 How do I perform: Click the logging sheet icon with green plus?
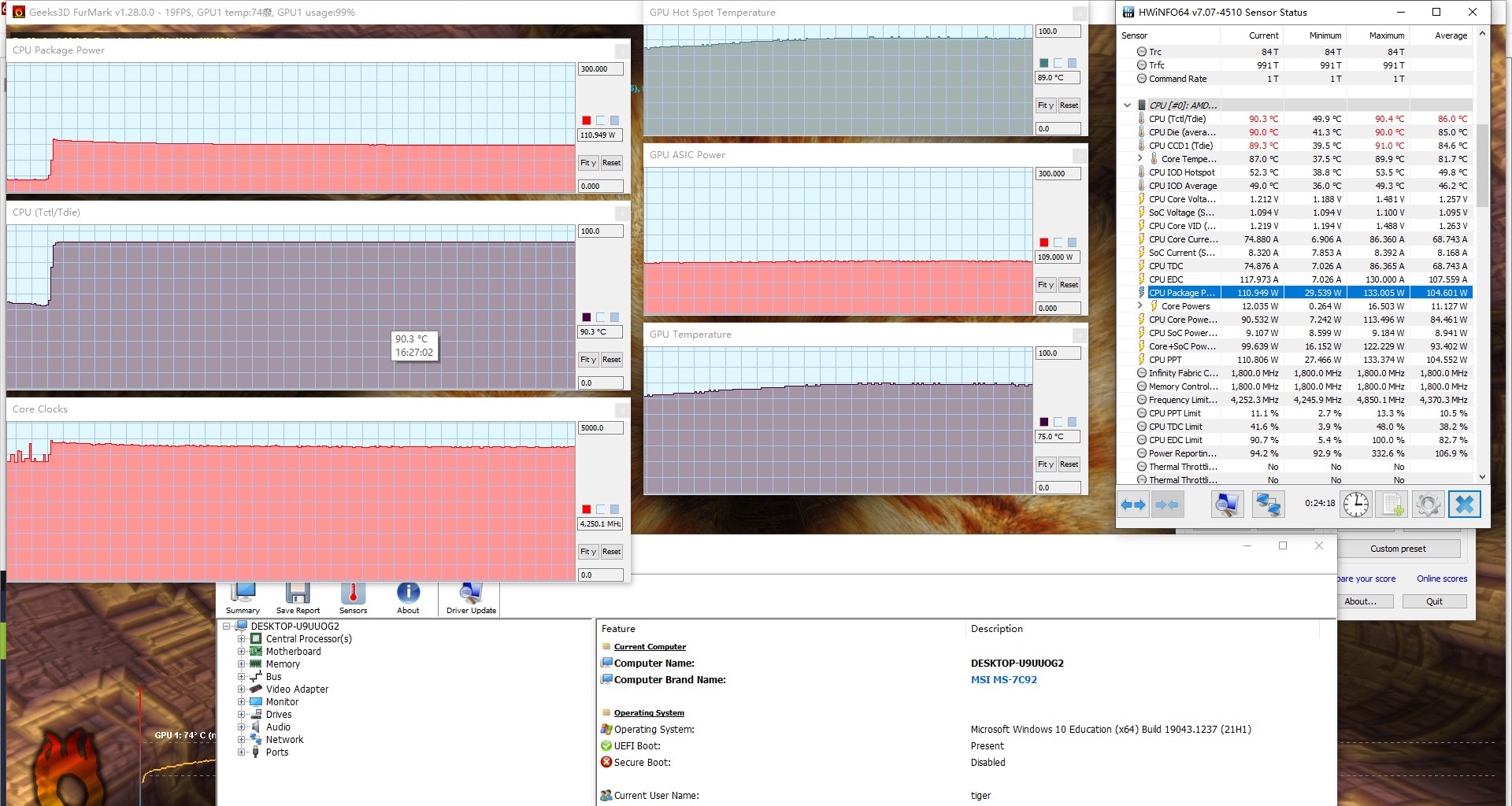point(1392,505)
